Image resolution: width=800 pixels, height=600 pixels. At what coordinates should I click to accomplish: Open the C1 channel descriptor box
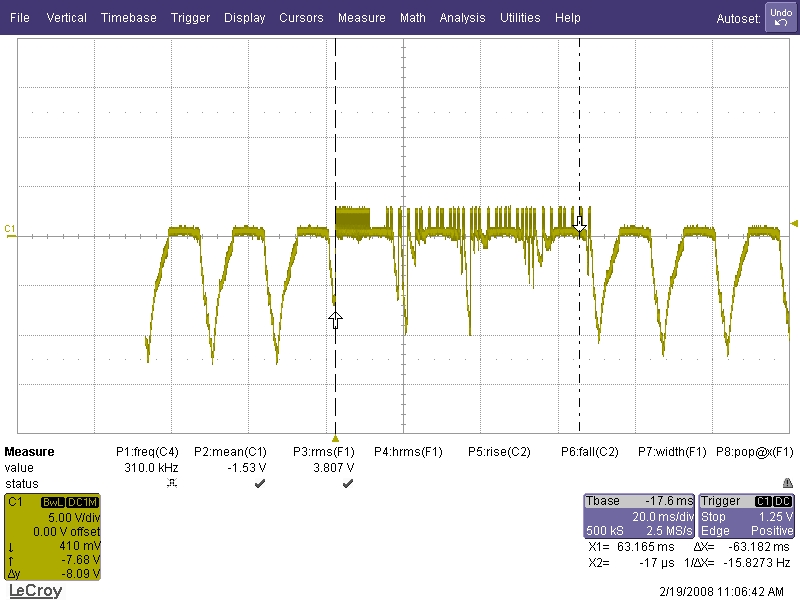tap(52, 537)
